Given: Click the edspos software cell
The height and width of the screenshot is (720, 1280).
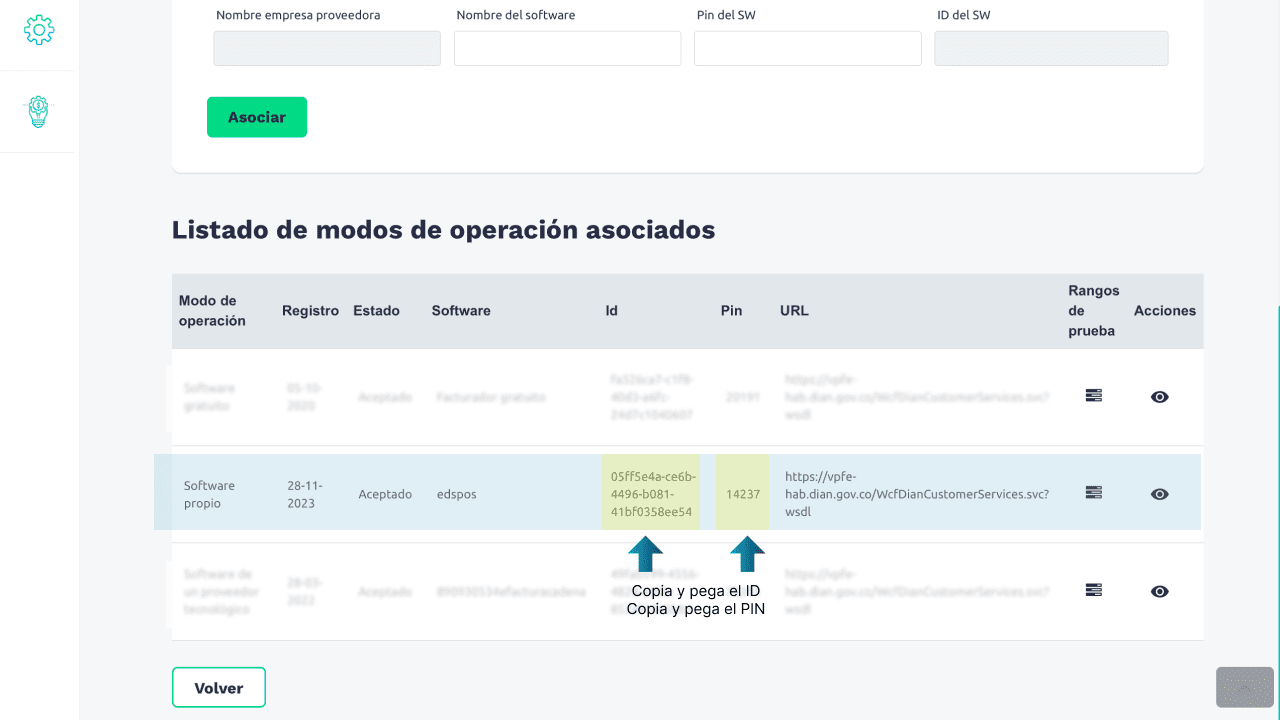Looking at the screenshot, I should [x=453, y=494].
